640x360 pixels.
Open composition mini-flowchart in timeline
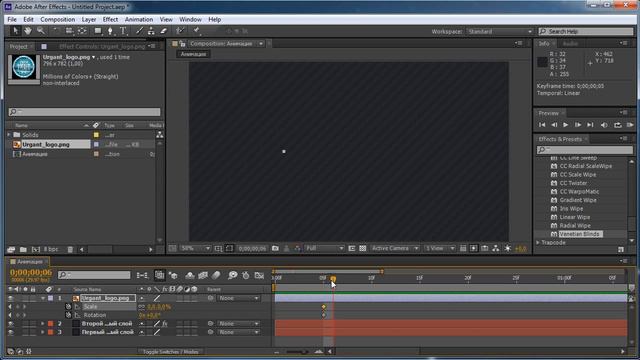point(142,276)
